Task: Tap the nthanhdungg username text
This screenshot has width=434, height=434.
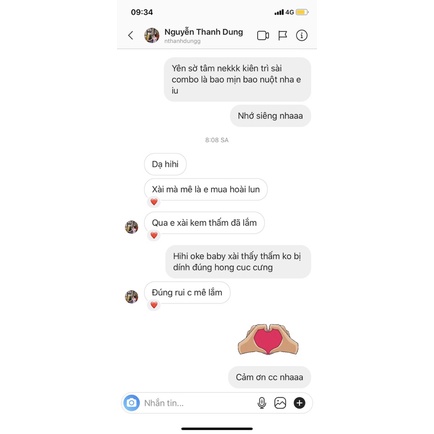Action: [182, 41]
